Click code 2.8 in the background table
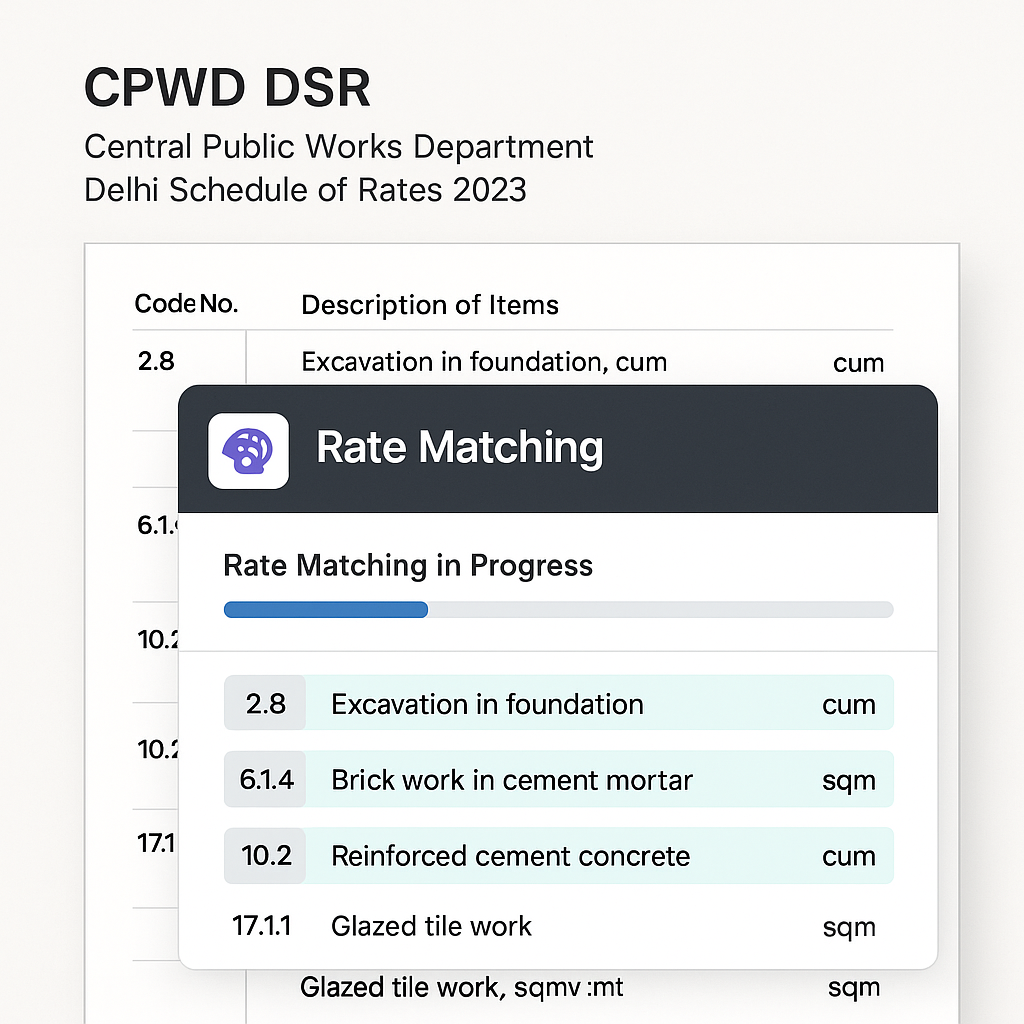 click(x=156, y=361)
